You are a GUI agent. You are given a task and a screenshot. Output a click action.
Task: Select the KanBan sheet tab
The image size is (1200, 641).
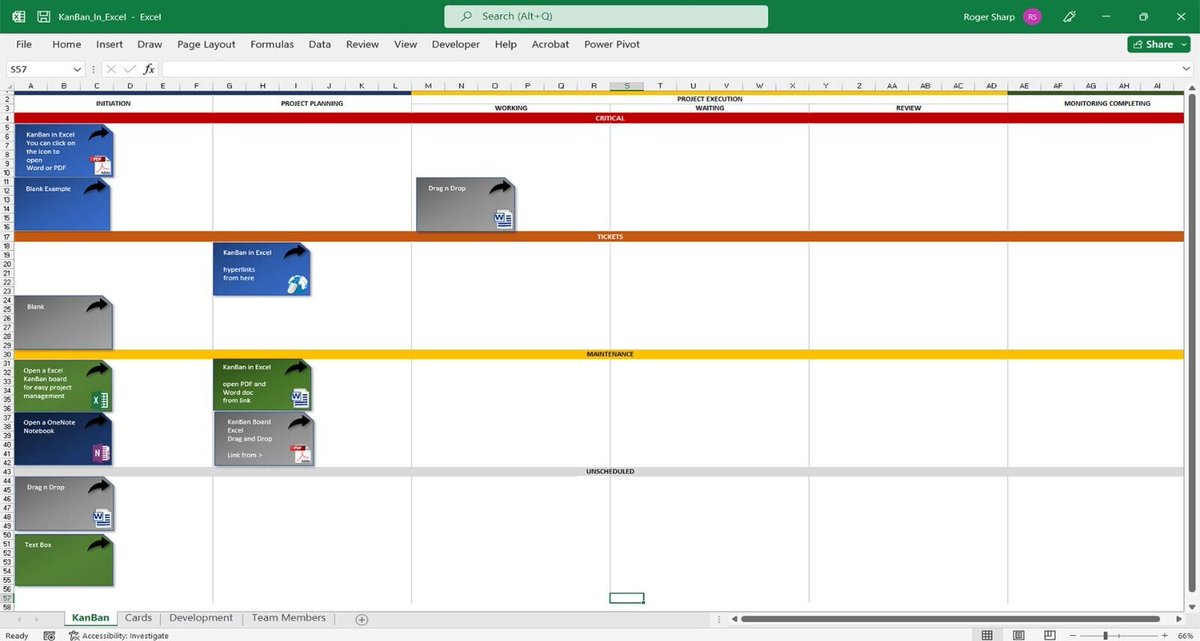point(91,618)
